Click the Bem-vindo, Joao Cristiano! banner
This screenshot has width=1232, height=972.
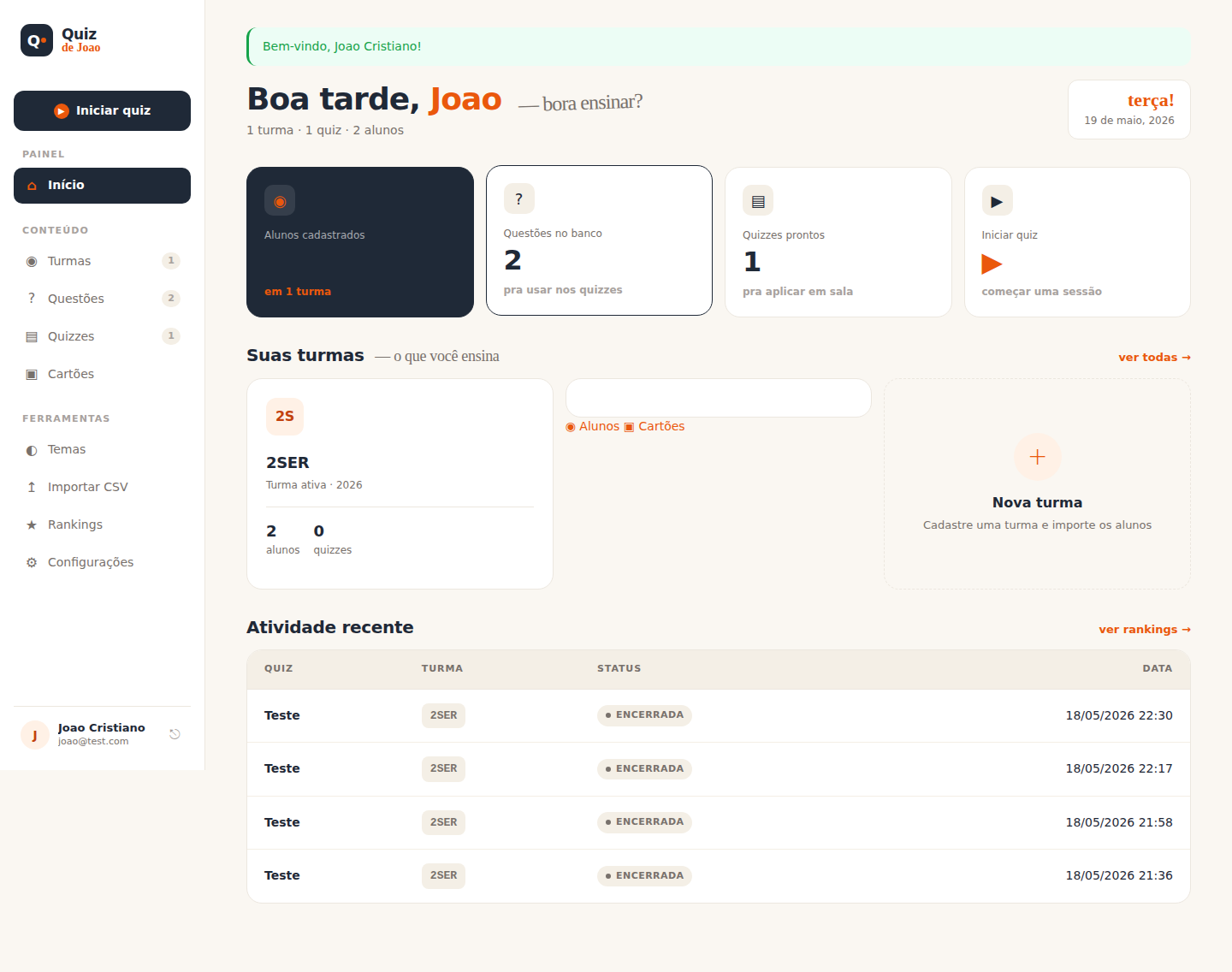coord(719,46)
